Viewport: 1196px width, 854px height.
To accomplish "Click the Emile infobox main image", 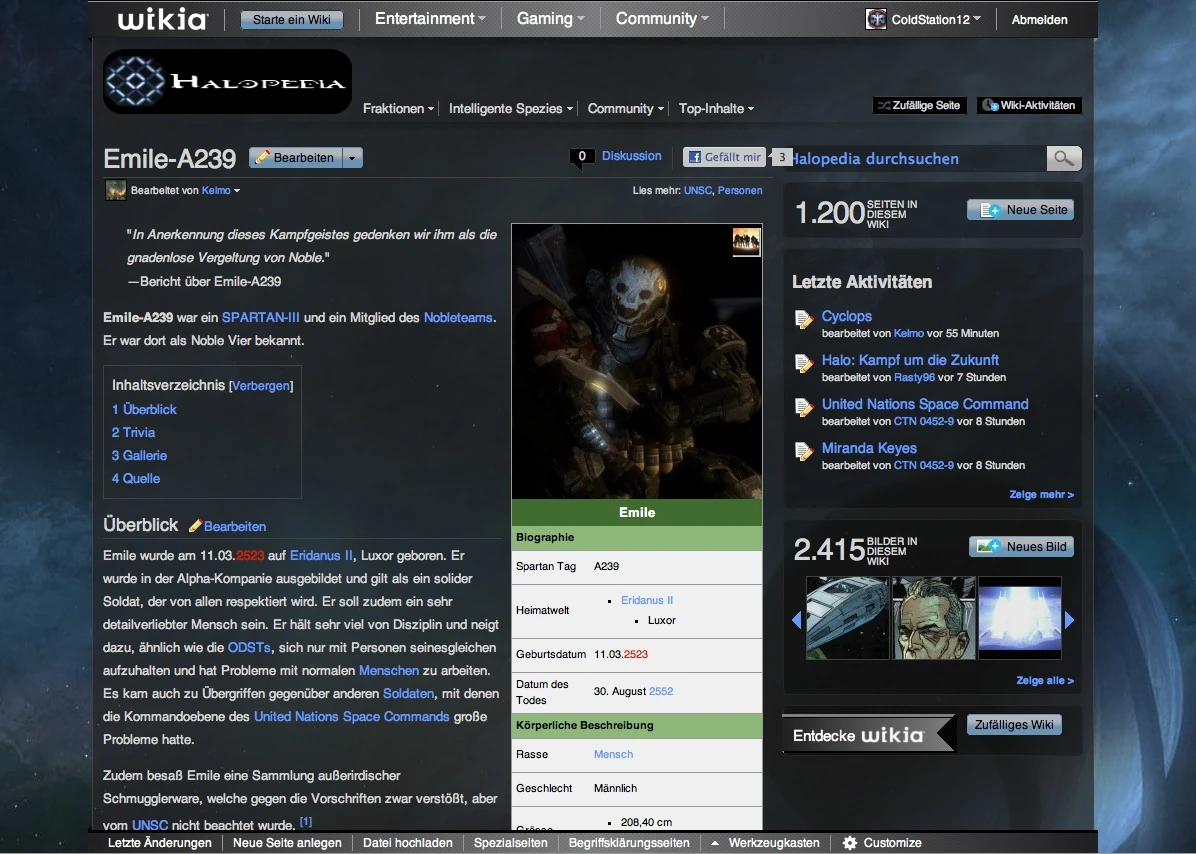I will coord(637,361).
